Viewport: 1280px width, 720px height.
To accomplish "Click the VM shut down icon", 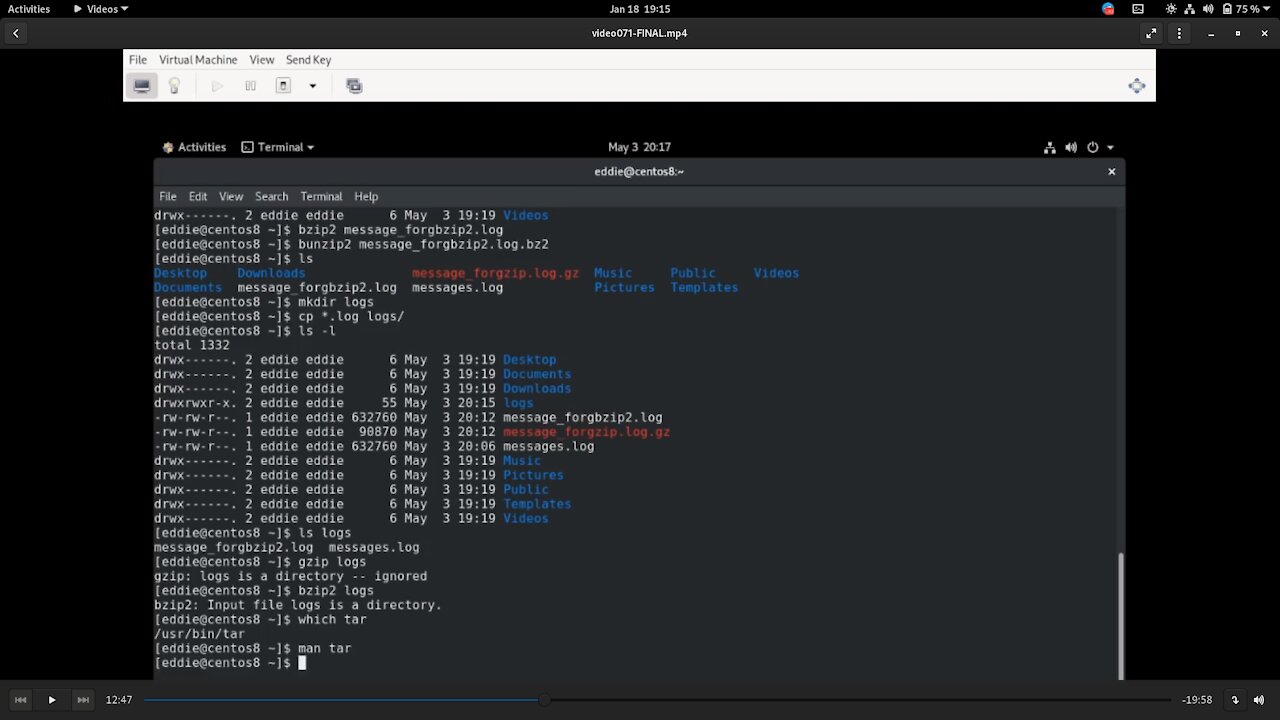I will tap(284, 86).
